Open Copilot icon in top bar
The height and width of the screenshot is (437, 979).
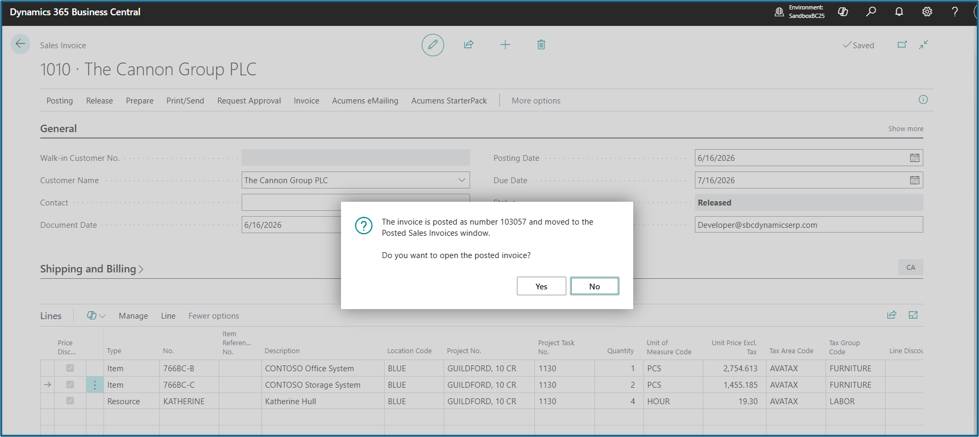(x=843, y=12)
